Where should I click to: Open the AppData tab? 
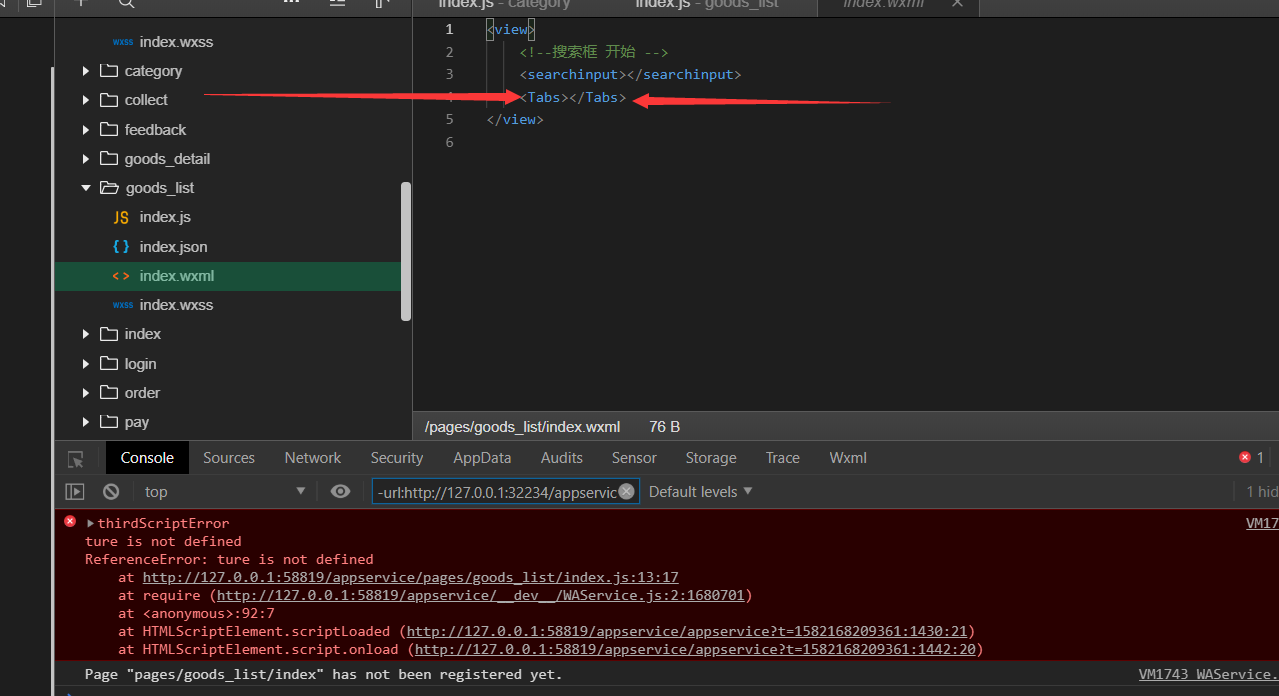point(482,458)
